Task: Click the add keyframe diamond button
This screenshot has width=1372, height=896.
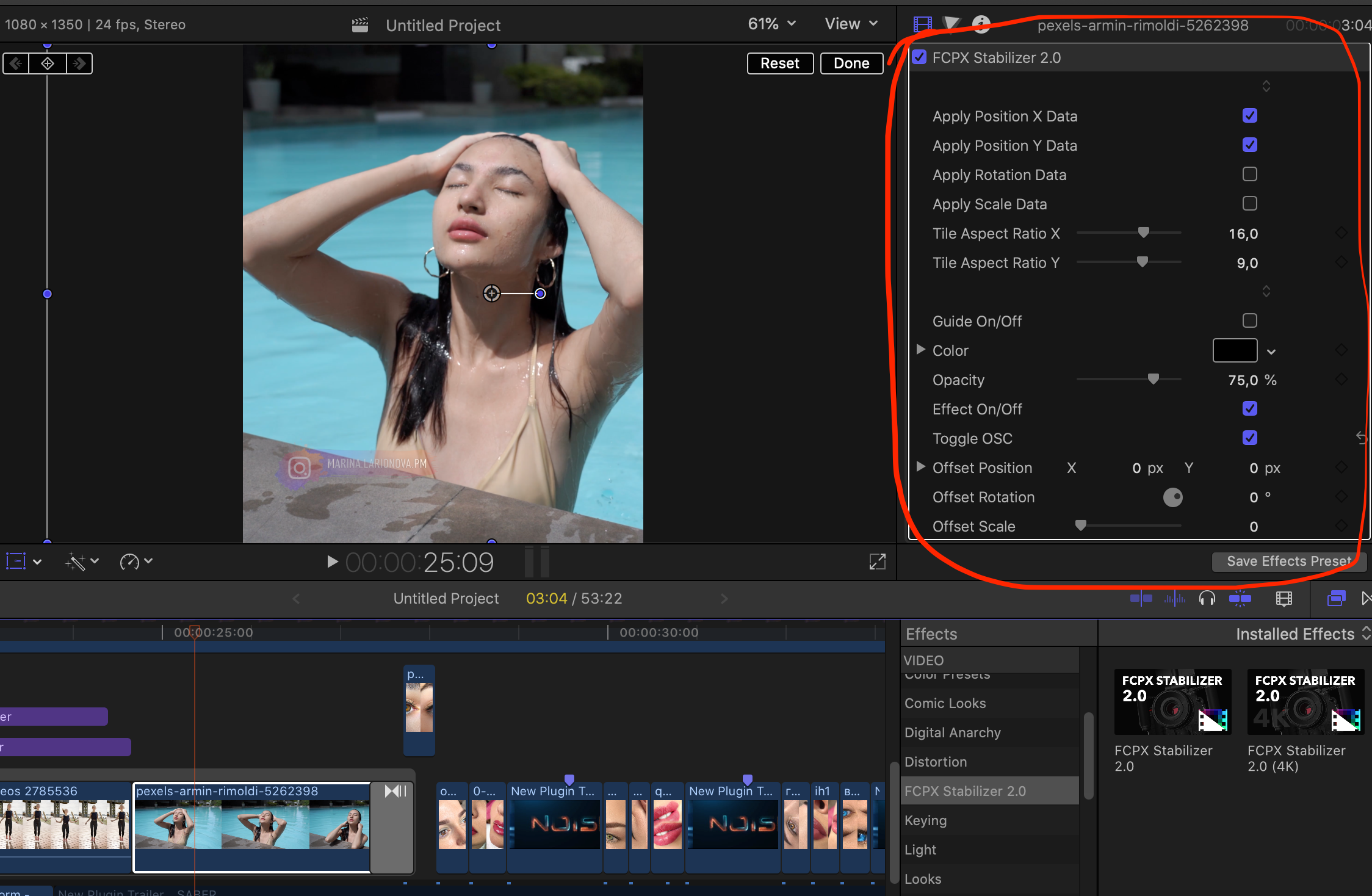Action: [x=48, y=63]
